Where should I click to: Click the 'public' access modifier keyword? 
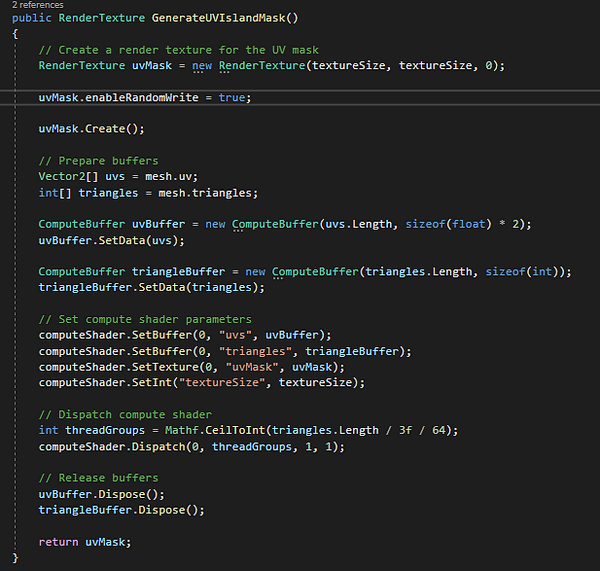click(31, 18)
